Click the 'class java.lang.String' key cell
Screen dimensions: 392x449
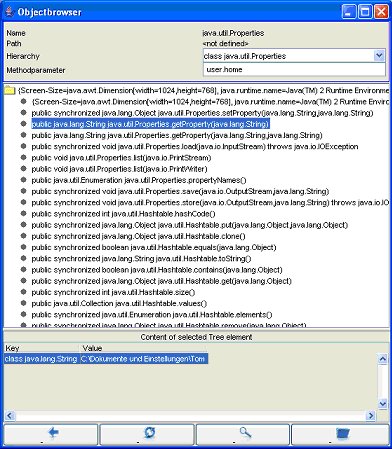click(41, 359)
